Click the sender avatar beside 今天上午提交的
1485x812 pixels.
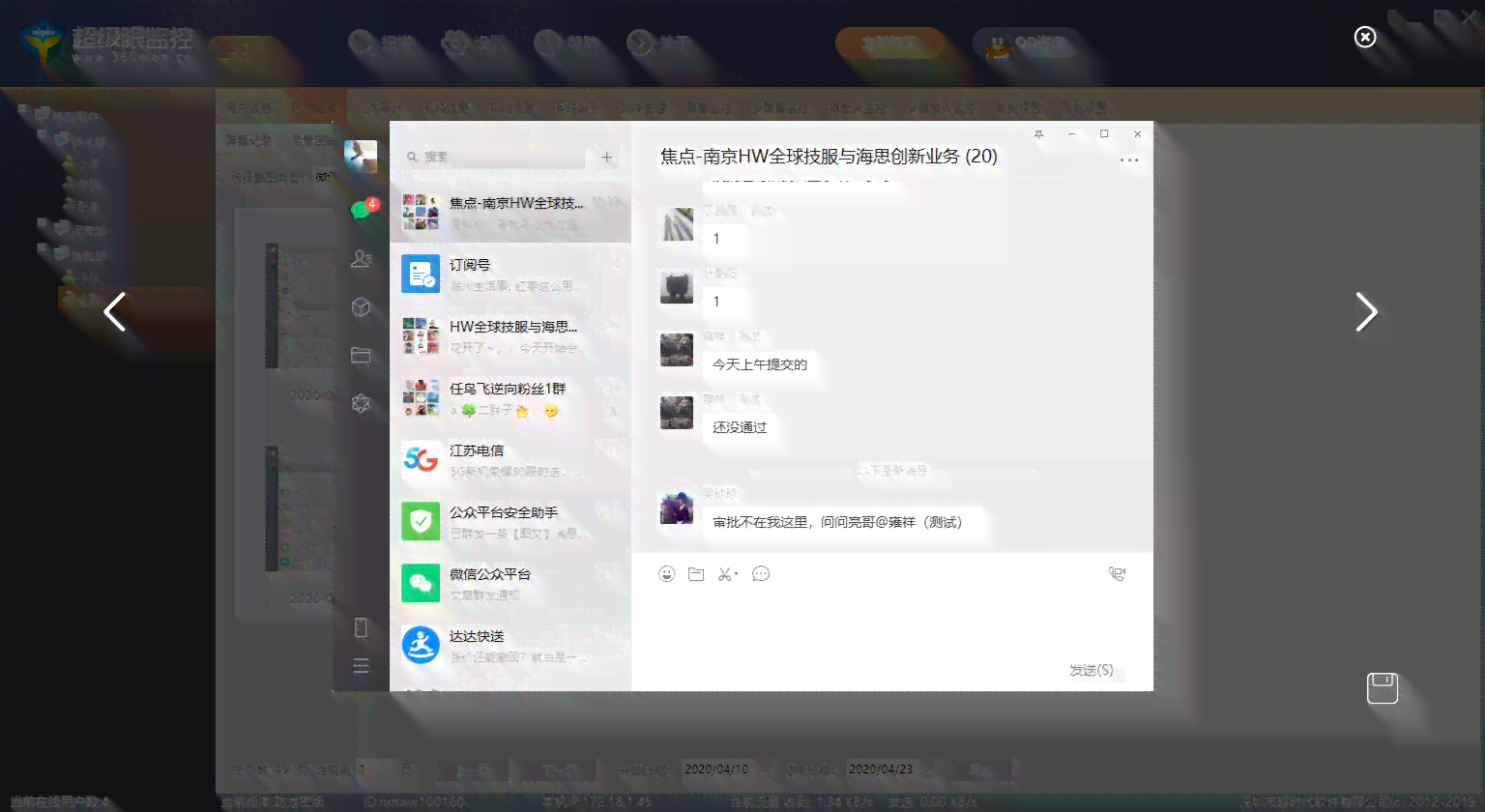click(x=677, y=350)
